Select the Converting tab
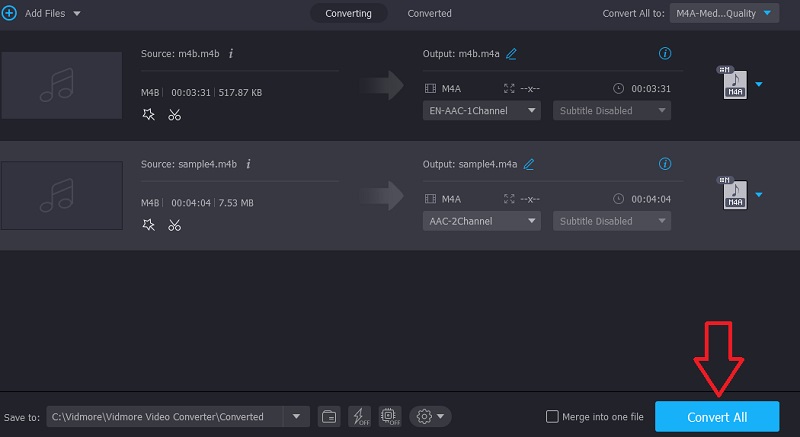 (348, 13)
